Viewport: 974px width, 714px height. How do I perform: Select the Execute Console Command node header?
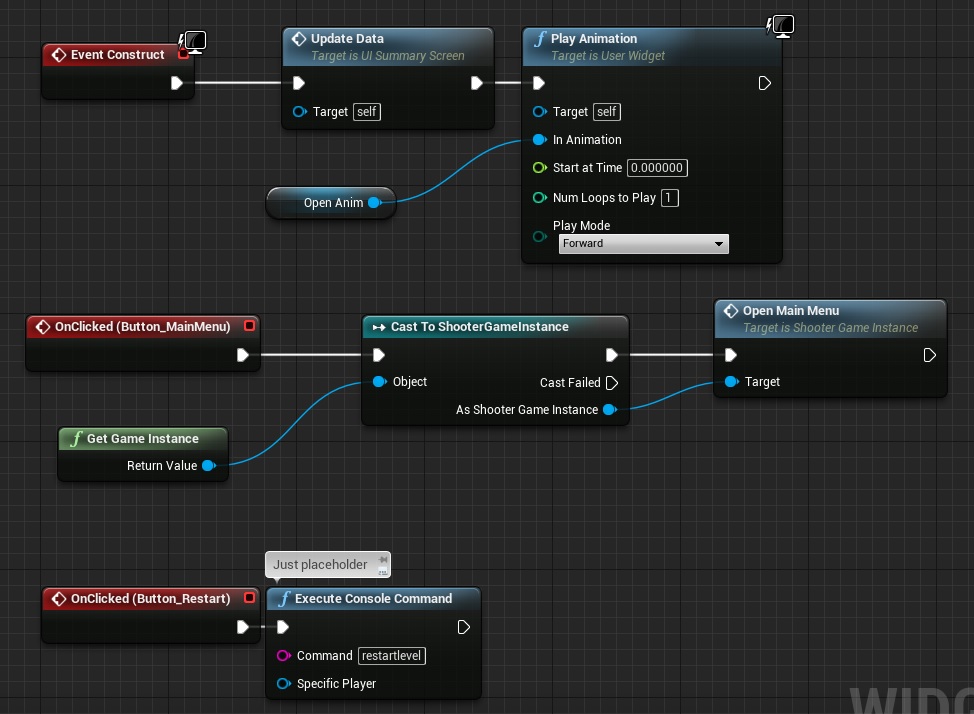click(x=373, y=599)
